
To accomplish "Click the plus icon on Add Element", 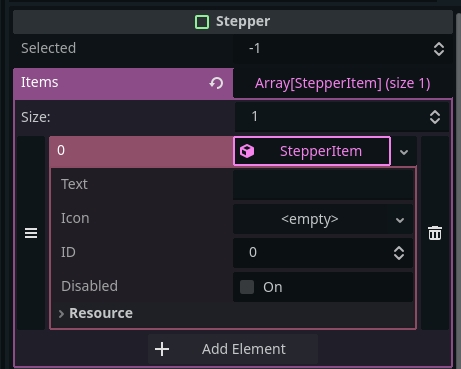I will click(x=162, y=349).
